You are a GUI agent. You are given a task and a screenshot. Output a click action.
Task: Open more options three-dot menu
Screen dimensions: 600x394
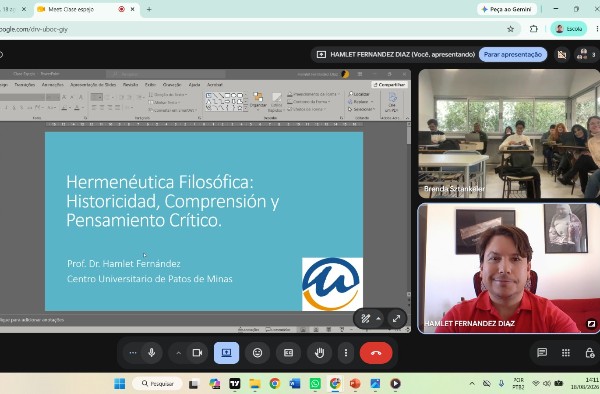pos(346,353)
